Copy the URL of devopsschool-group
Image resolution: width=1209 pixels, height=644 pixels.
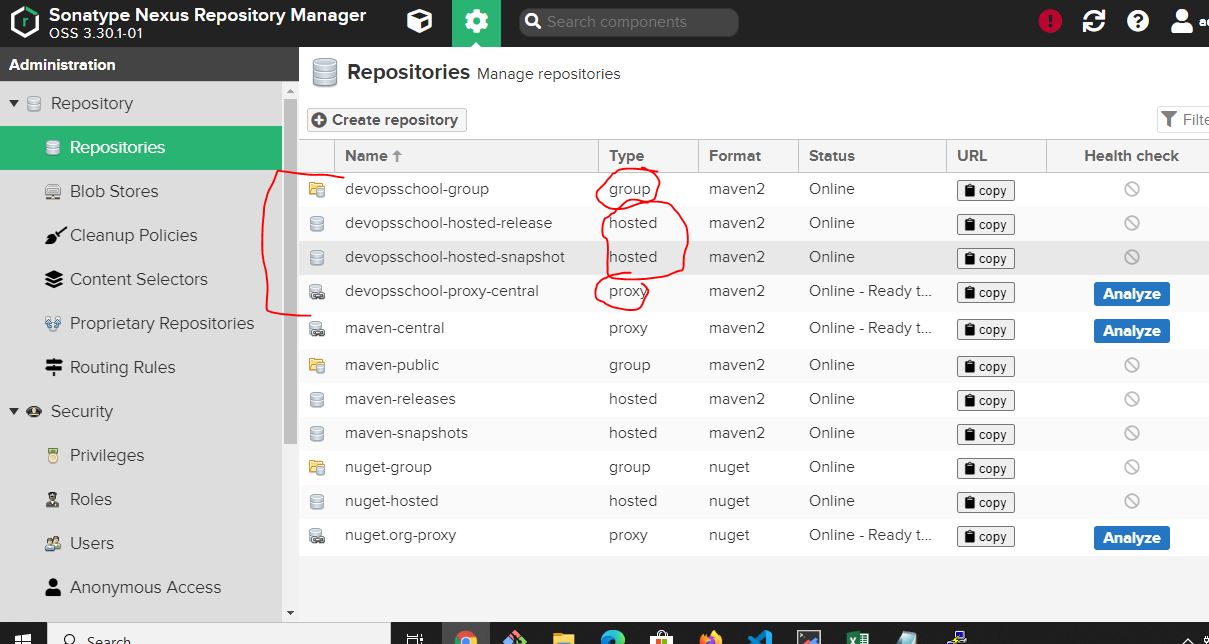(x=986, y=191)
